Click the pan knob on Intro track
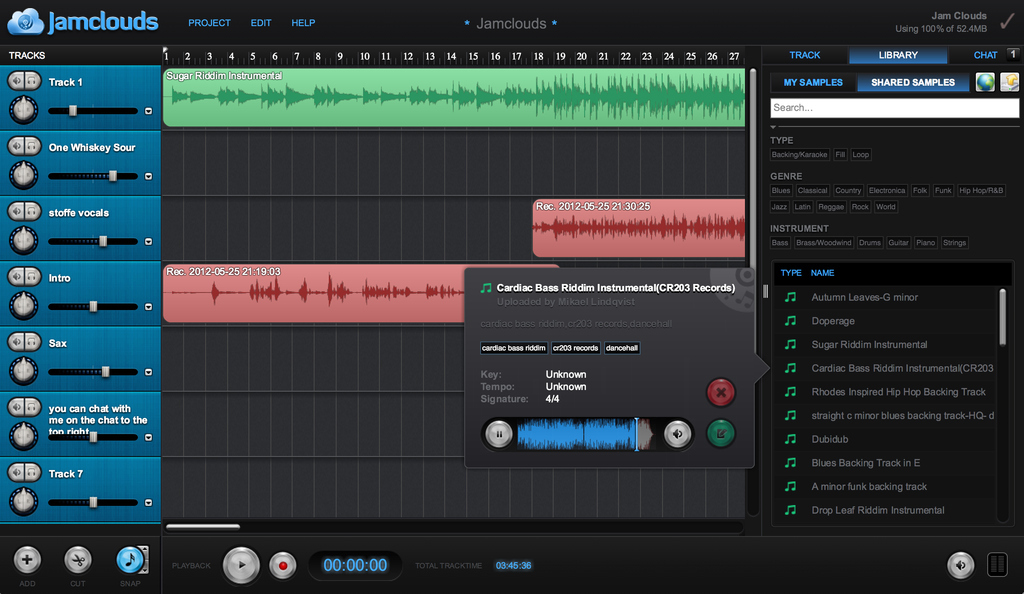 tap(24, 305)
